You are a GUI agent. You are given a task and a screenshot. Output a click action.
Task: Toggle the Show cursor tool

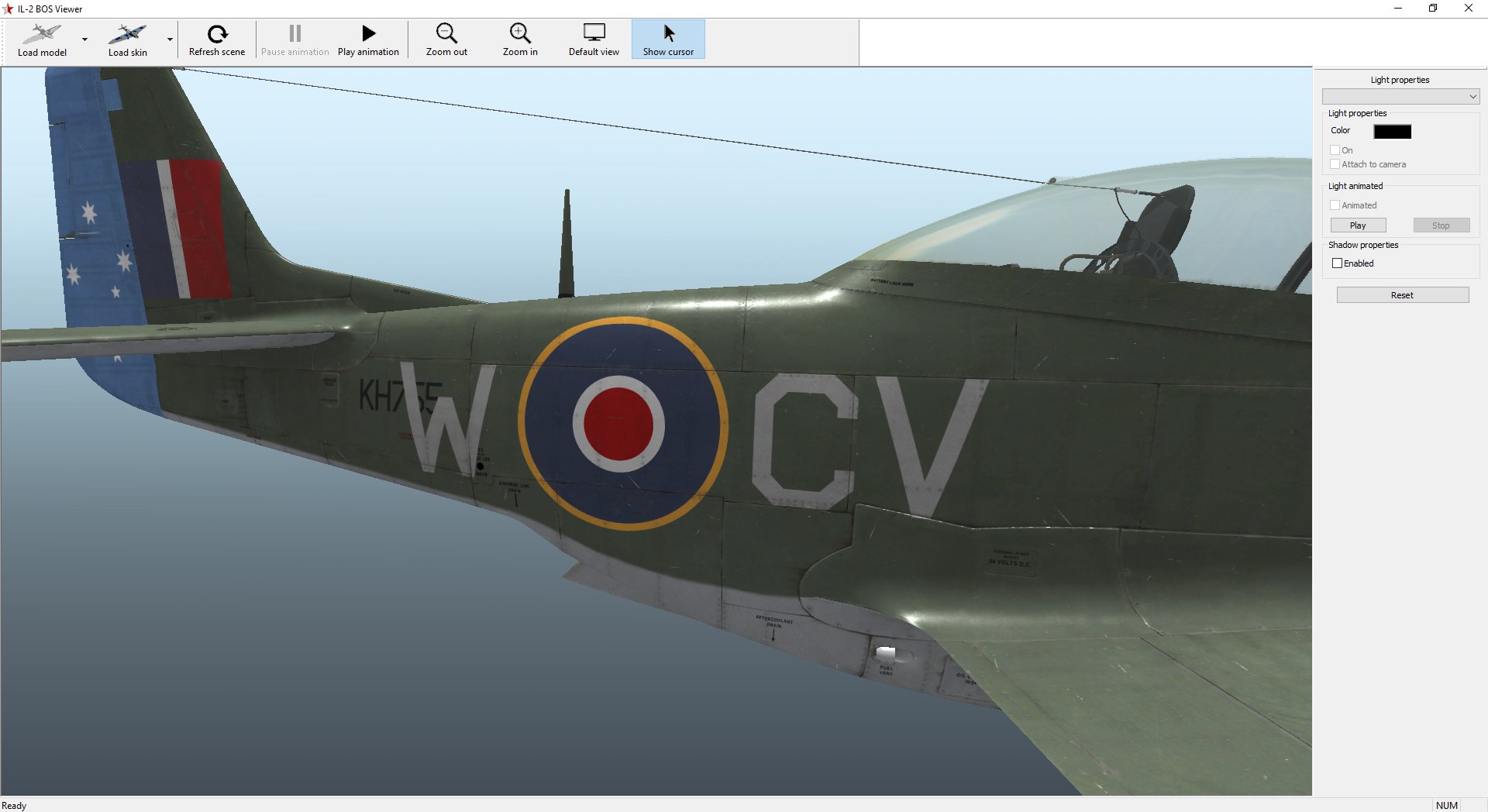(x=668, y=40)
